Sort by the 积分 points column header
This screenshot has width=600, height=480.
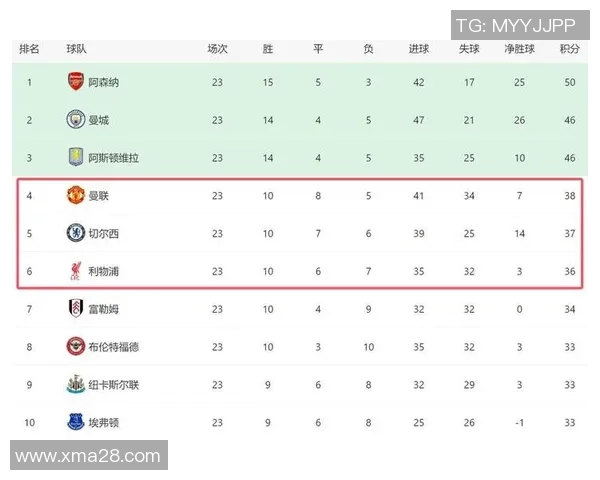point(570,49)
